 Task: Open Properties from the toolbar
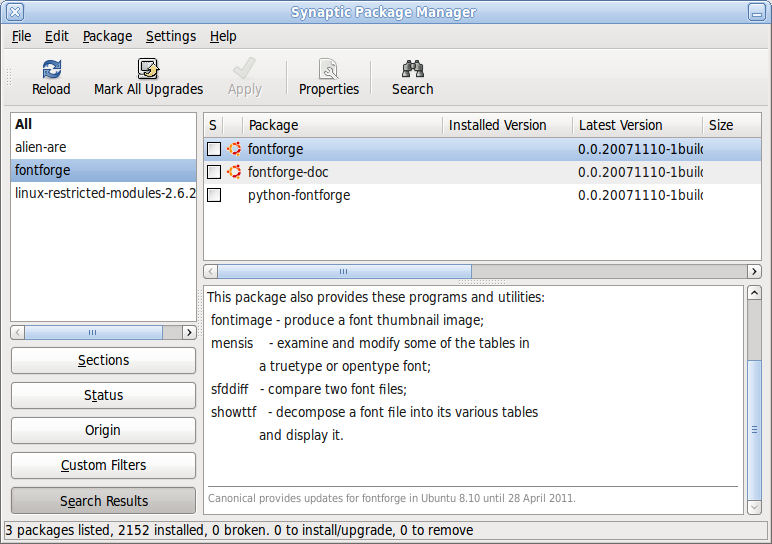point(328,69)
